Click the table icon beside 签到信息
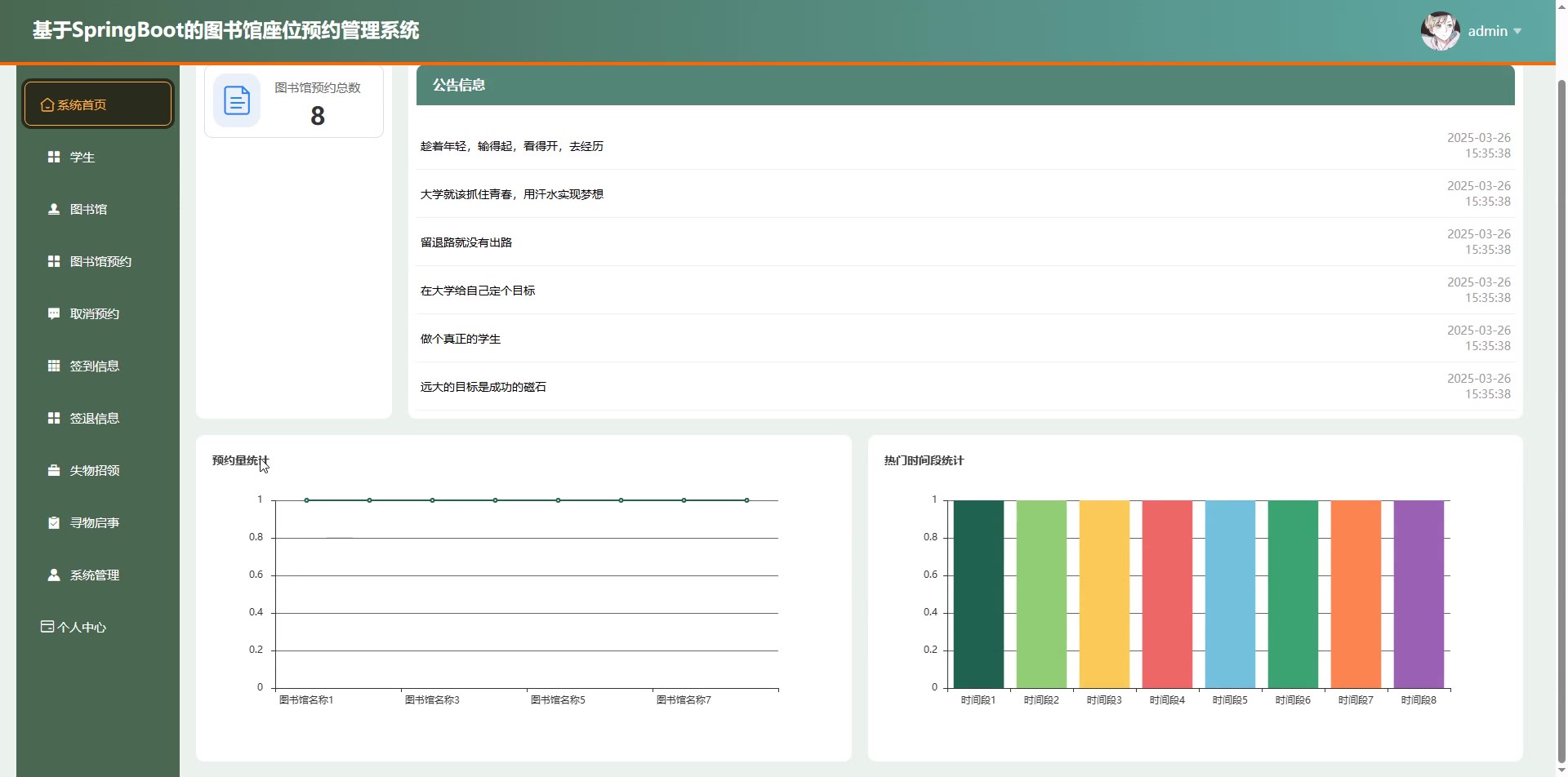 coord(54,366)
